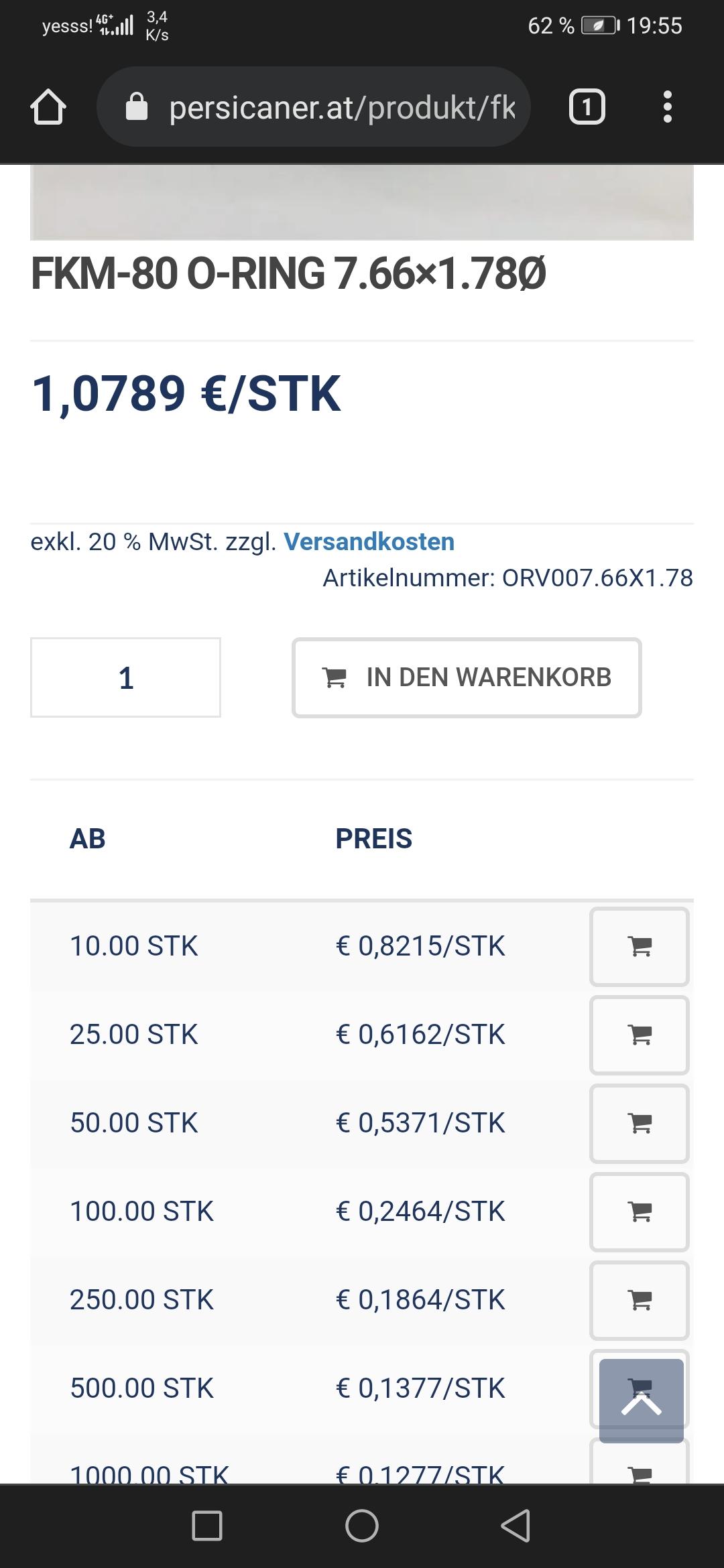Screen dimensions: 724x1568
Task: Add 25.00 STK tier to cart
Action: pos(640,1035)
